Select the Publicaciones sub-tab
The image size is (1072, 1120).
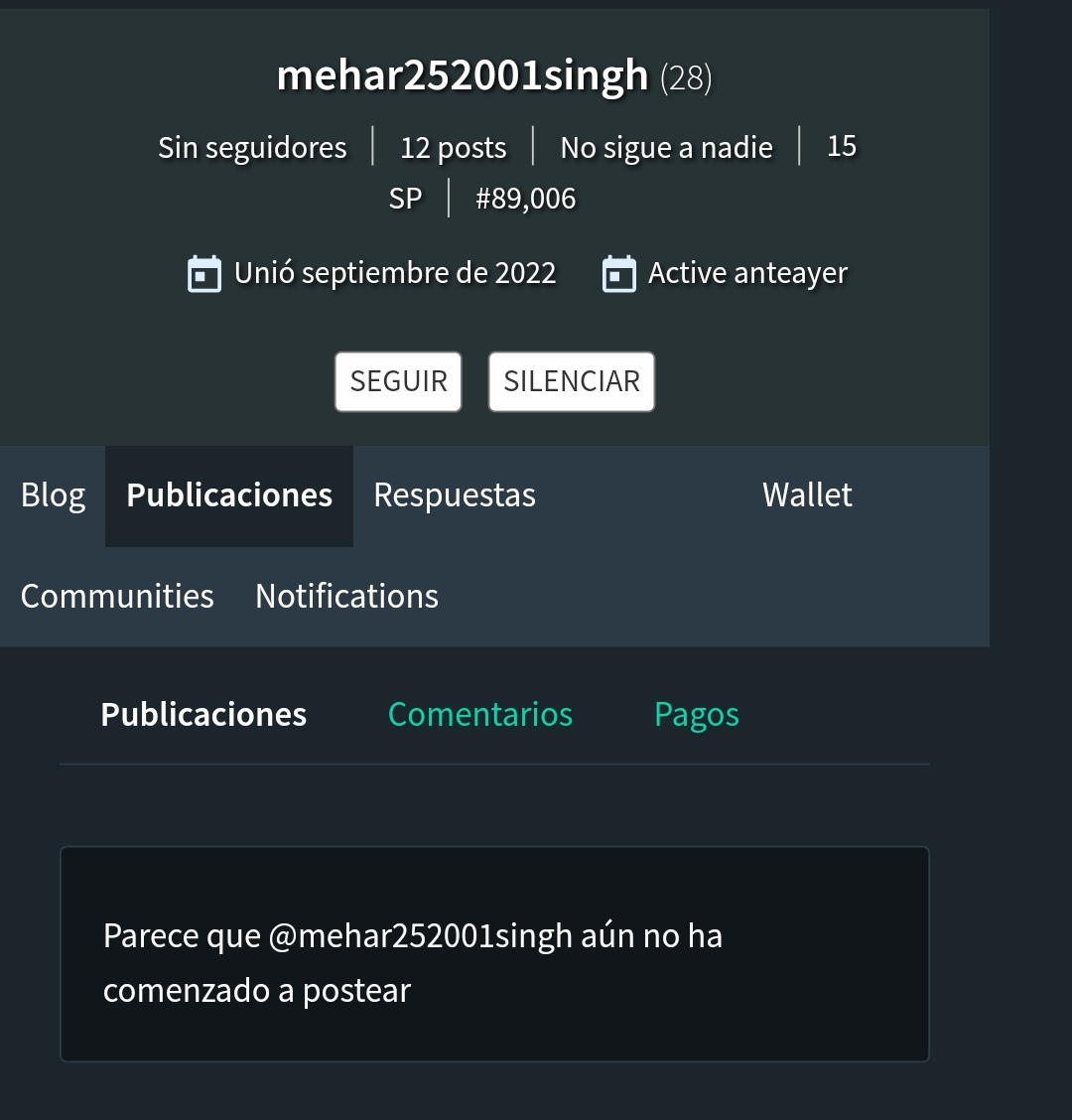[203, 715]
